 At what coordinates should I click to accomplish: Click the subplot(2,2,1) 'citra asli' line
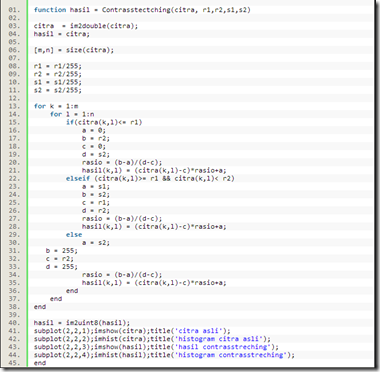point(132,330)
